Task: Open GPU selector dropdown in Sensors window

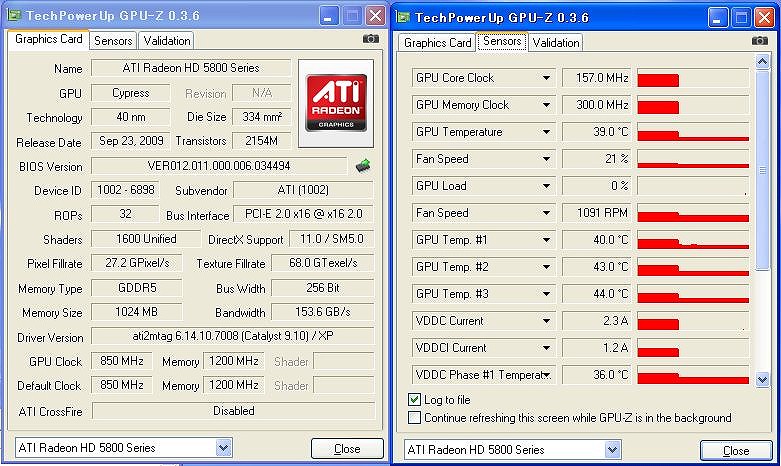Action: 613,450
